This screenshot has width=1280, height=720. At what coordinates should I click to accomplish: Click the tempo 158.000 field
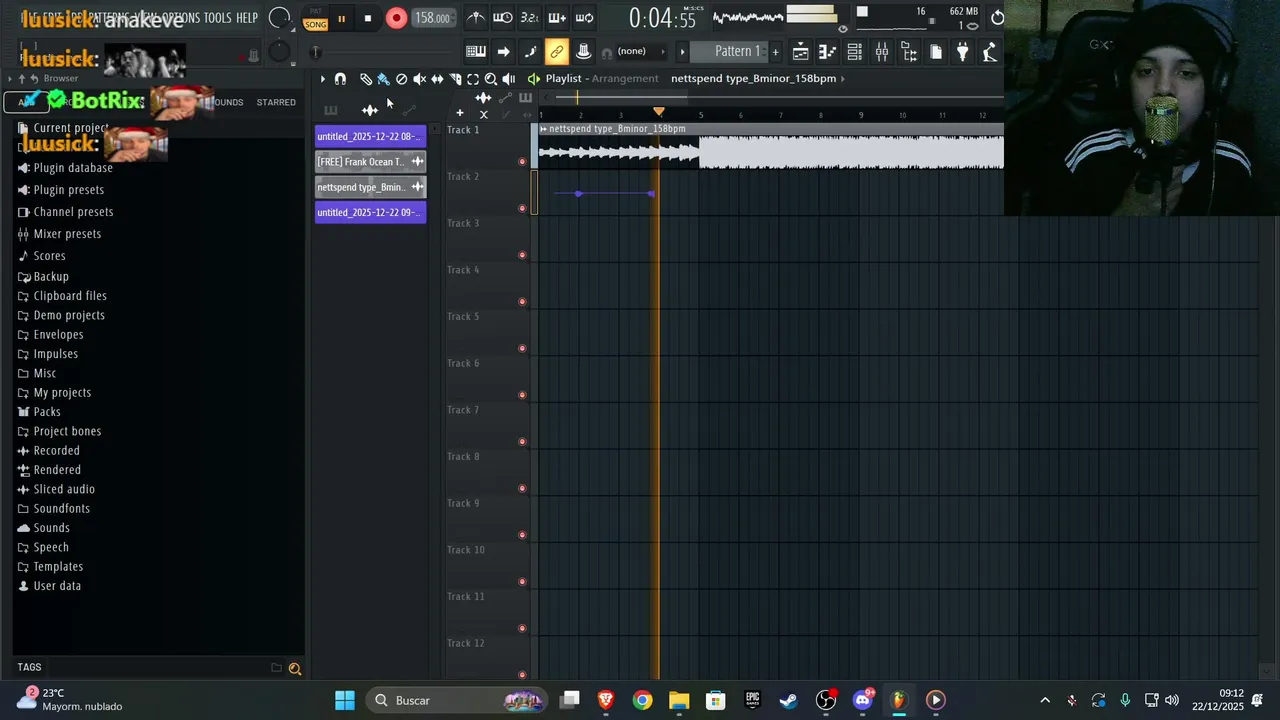tap(432, 18)
